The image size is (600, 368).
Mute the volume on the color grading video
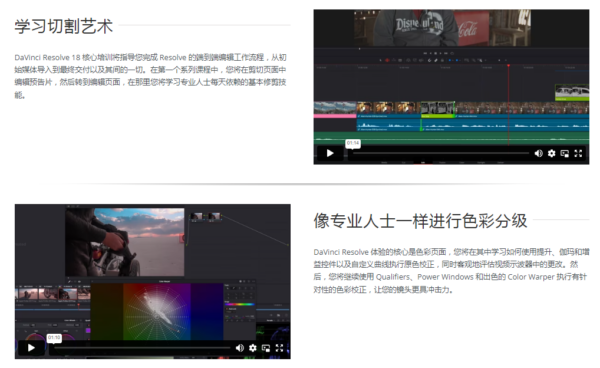point(240,348)
